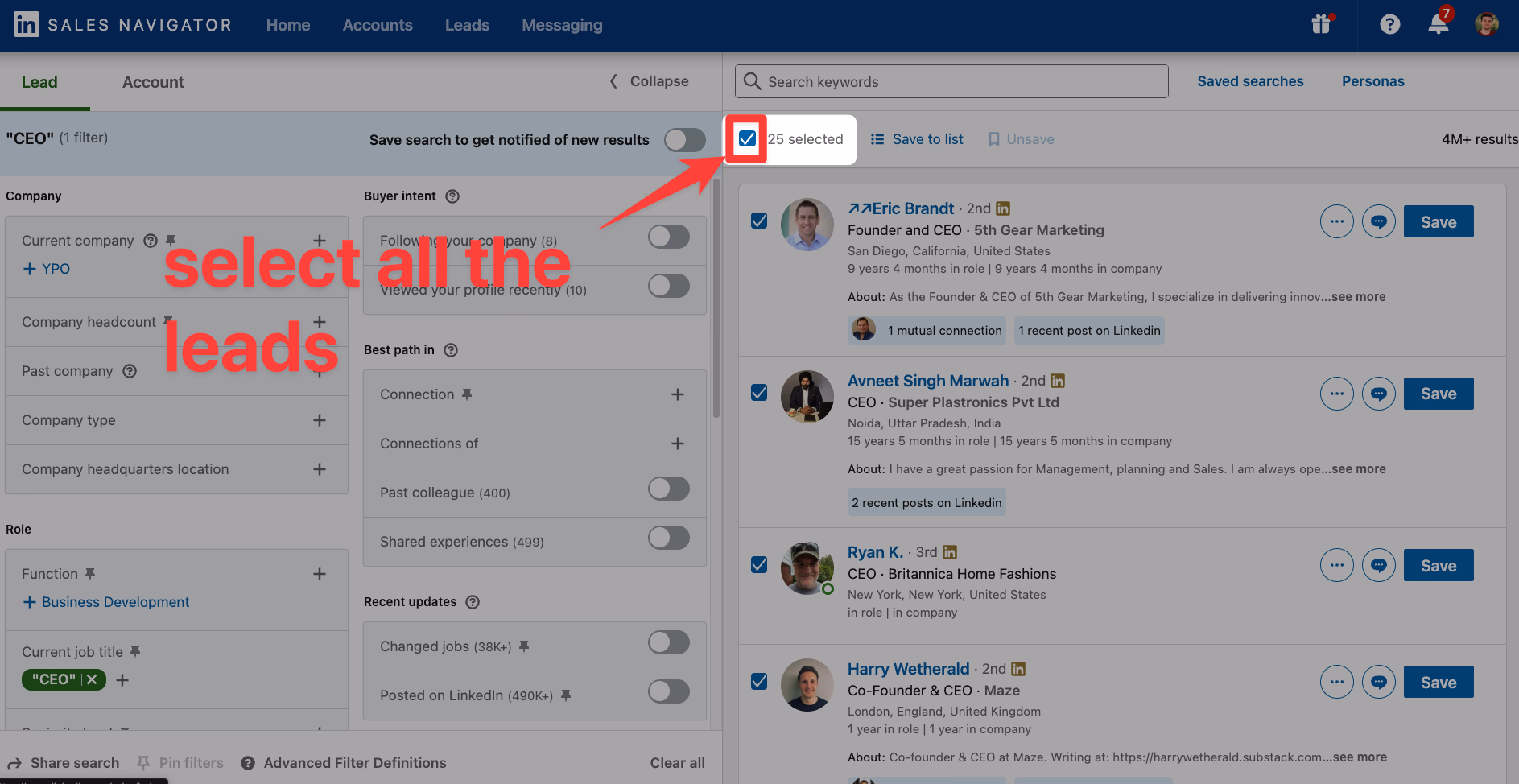Uncheck the select all leads checkbox
This screenshot has height=784, width=1519.
click(747, 138)
